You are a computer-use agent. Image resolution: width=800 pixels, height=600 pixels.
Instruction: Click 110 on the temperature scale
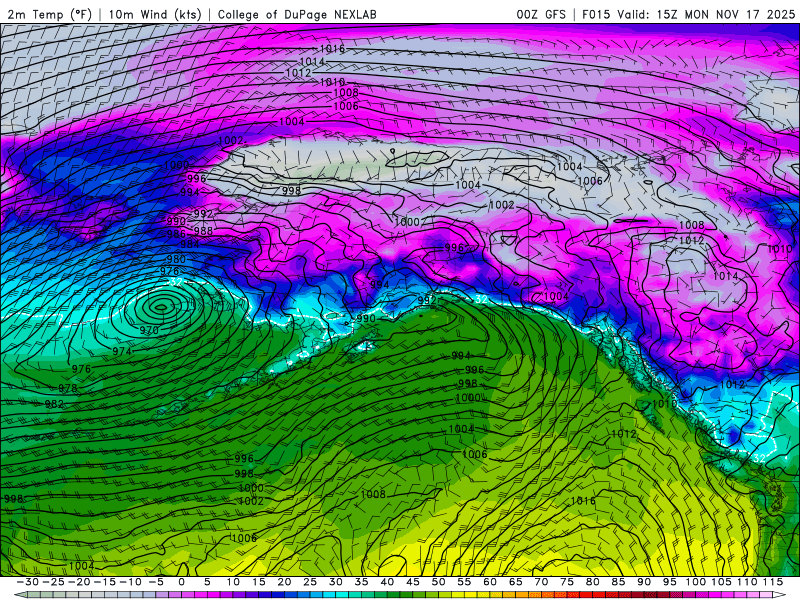[x=746, y=582]
